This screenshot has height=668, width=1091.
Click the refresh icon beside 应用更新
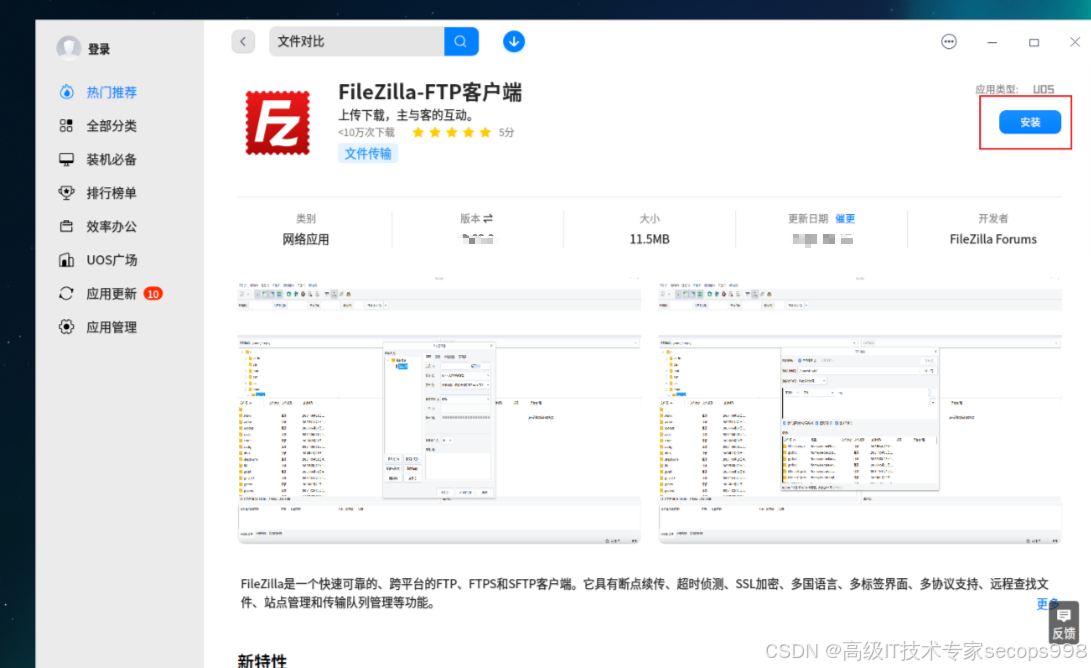[66, 294]
